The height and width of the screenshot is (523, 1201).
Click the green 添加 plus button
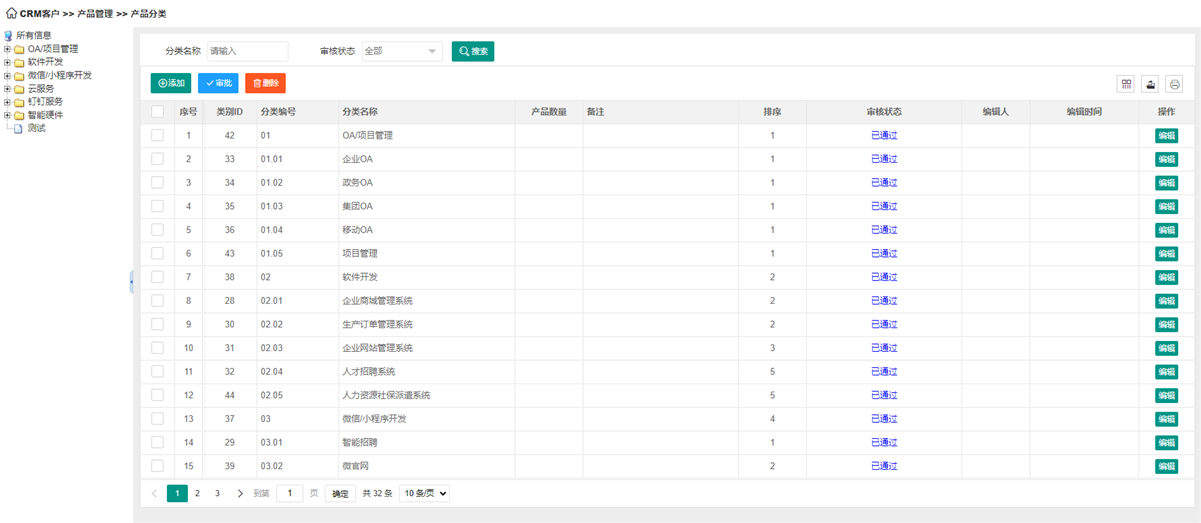pos(171,83)
